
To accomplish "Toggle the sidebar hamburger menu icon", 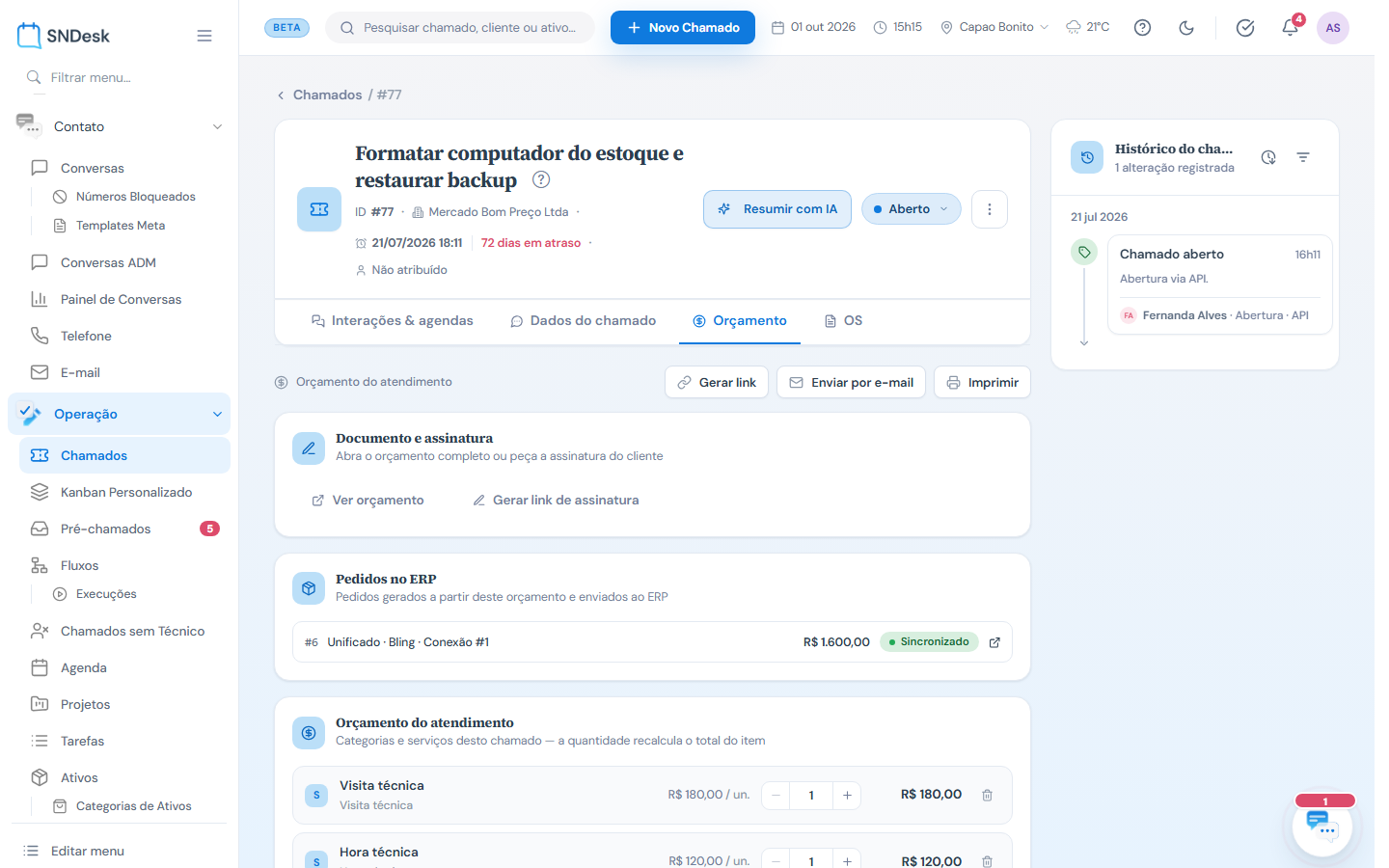I will click(x=204, y=36).
